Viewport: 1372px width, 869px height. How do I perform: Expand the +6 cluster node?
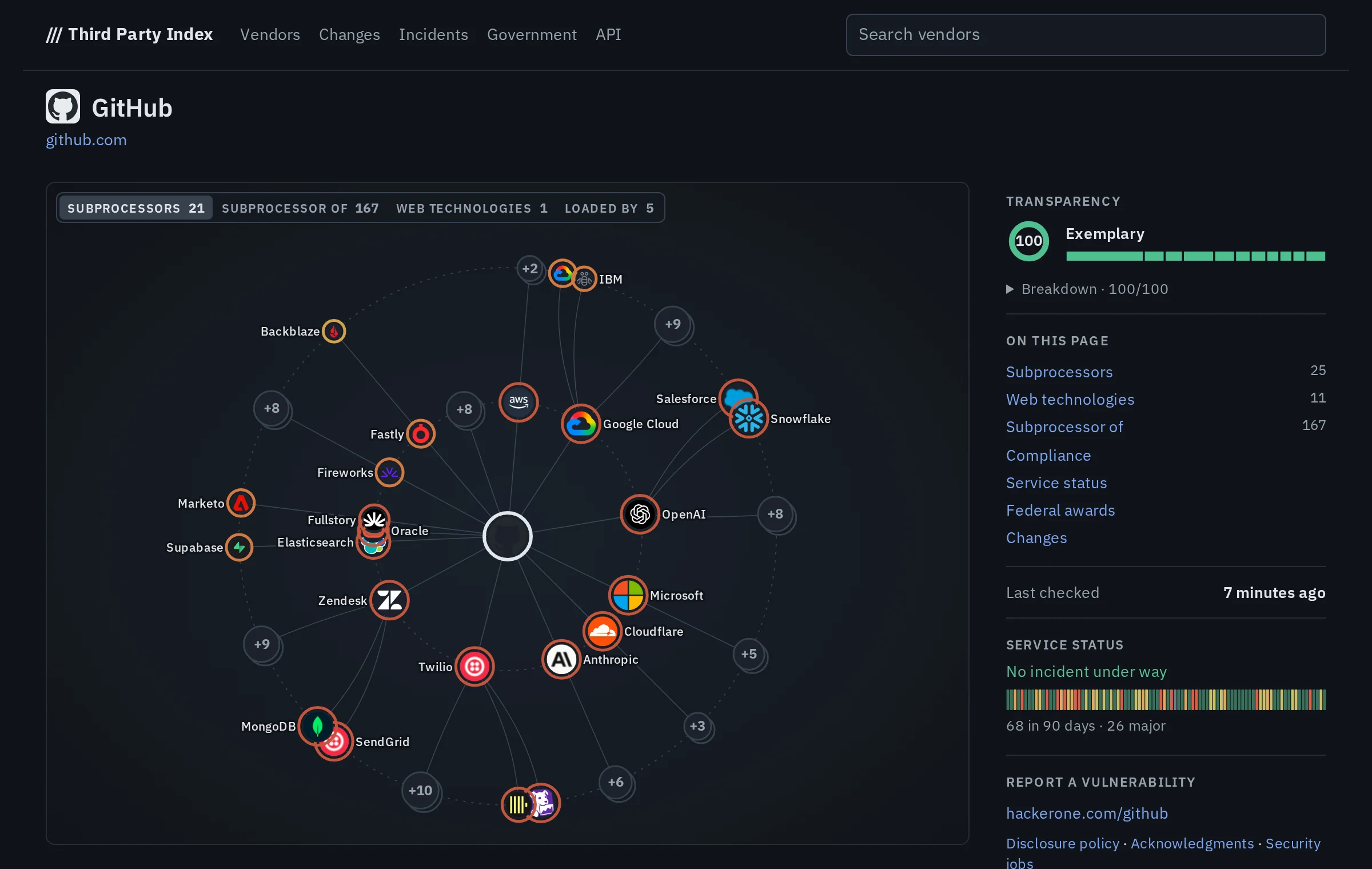[x=616, y=782]
